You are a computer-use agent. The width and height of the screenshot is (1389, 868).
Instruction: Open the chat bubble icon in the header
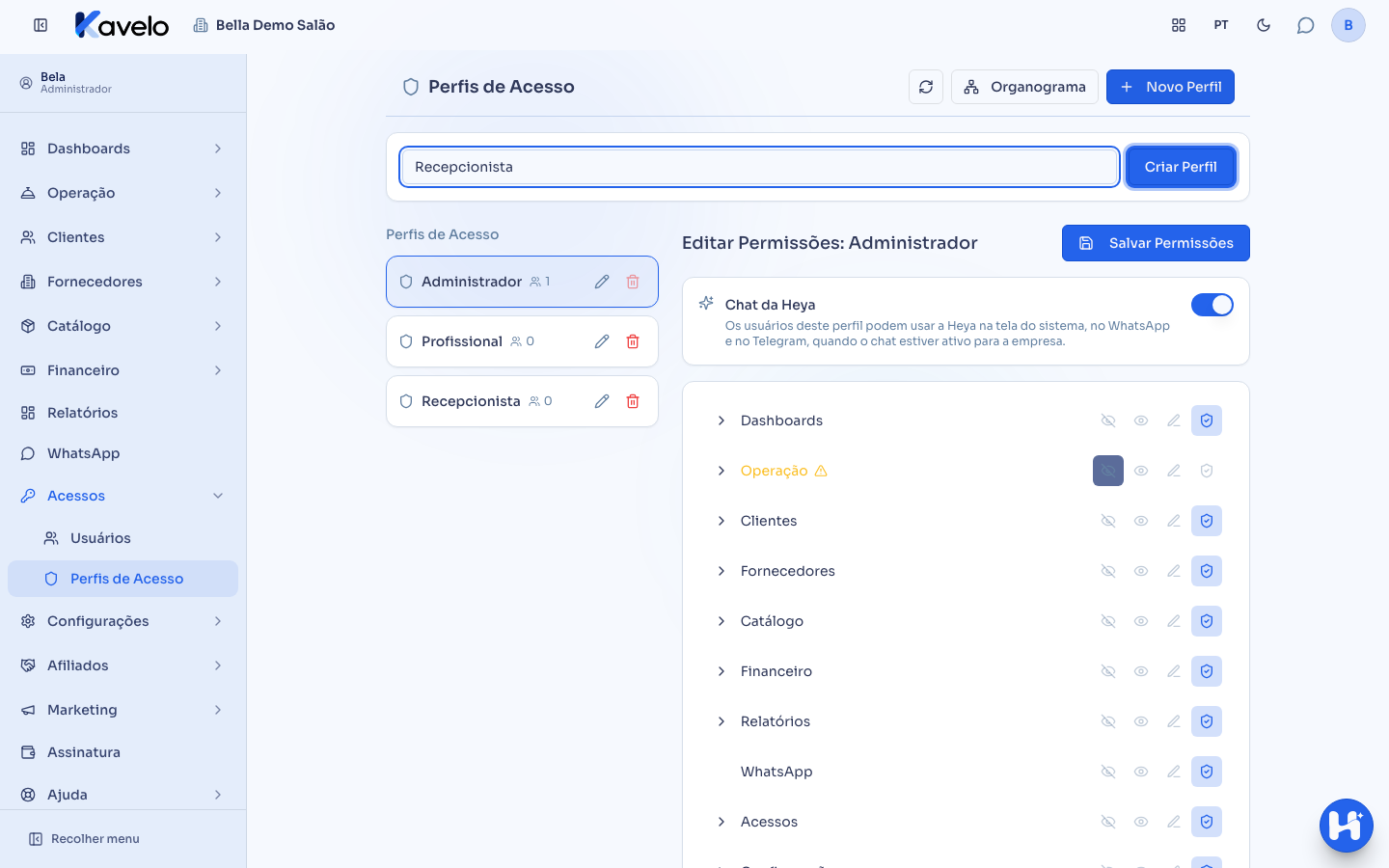pos(1306,25)
